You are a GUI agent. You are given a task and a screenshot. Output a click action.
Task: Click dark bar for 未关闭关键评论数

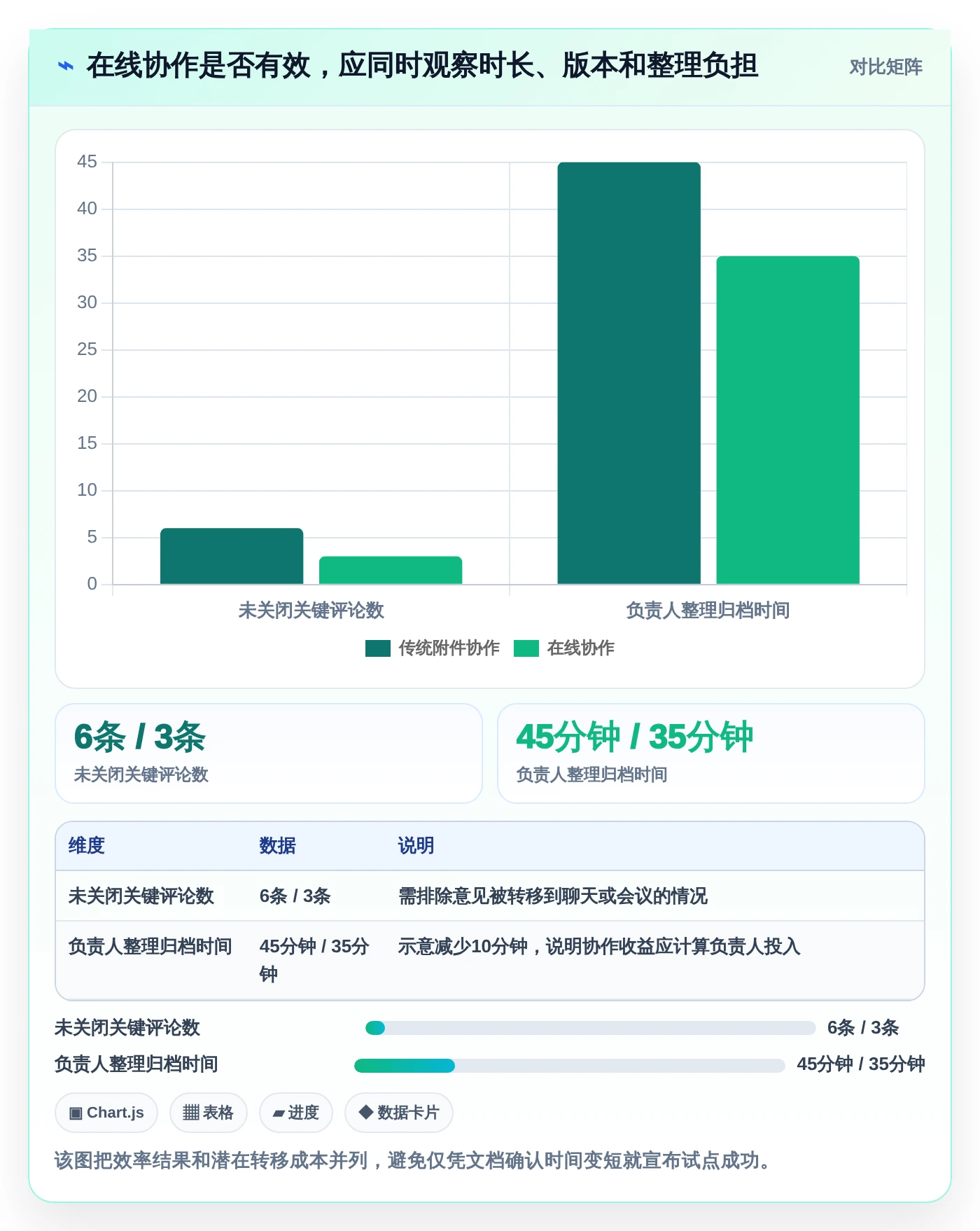(x=232, y=556)
